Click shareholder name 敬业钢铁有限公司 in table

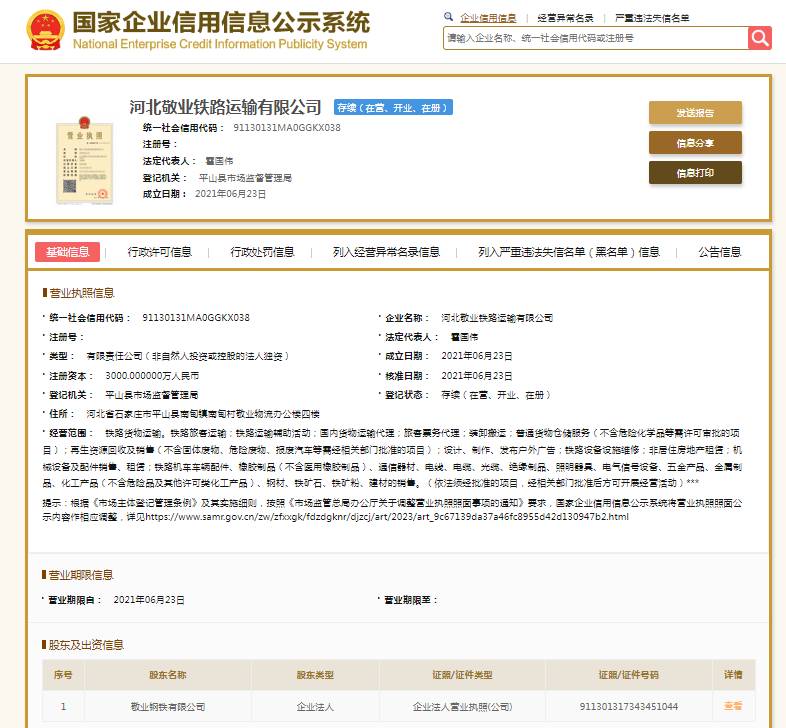point(168,706)
